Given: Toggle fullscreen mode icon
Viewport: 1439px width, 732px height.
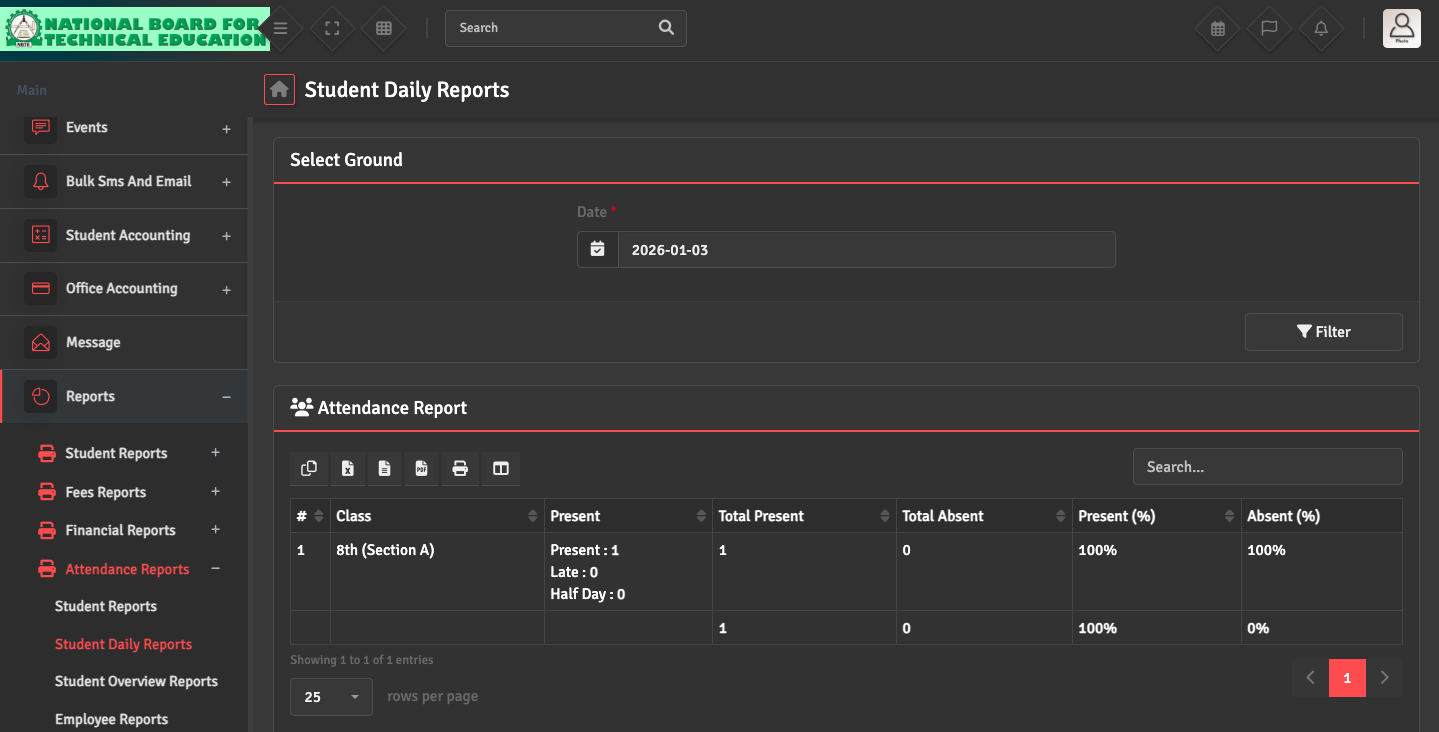Looking at the screenshot, I should tap(332, 29).
